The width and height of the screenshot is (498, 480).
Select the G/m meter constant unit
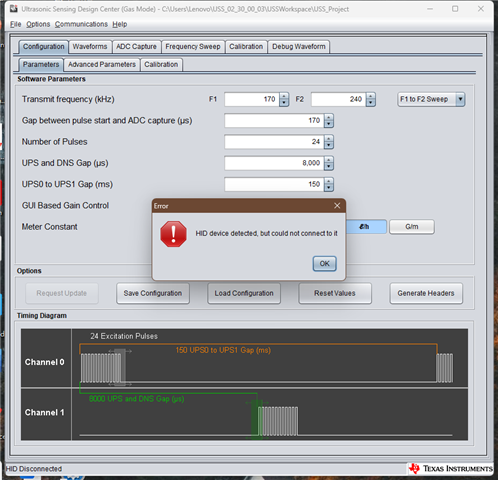412,227
